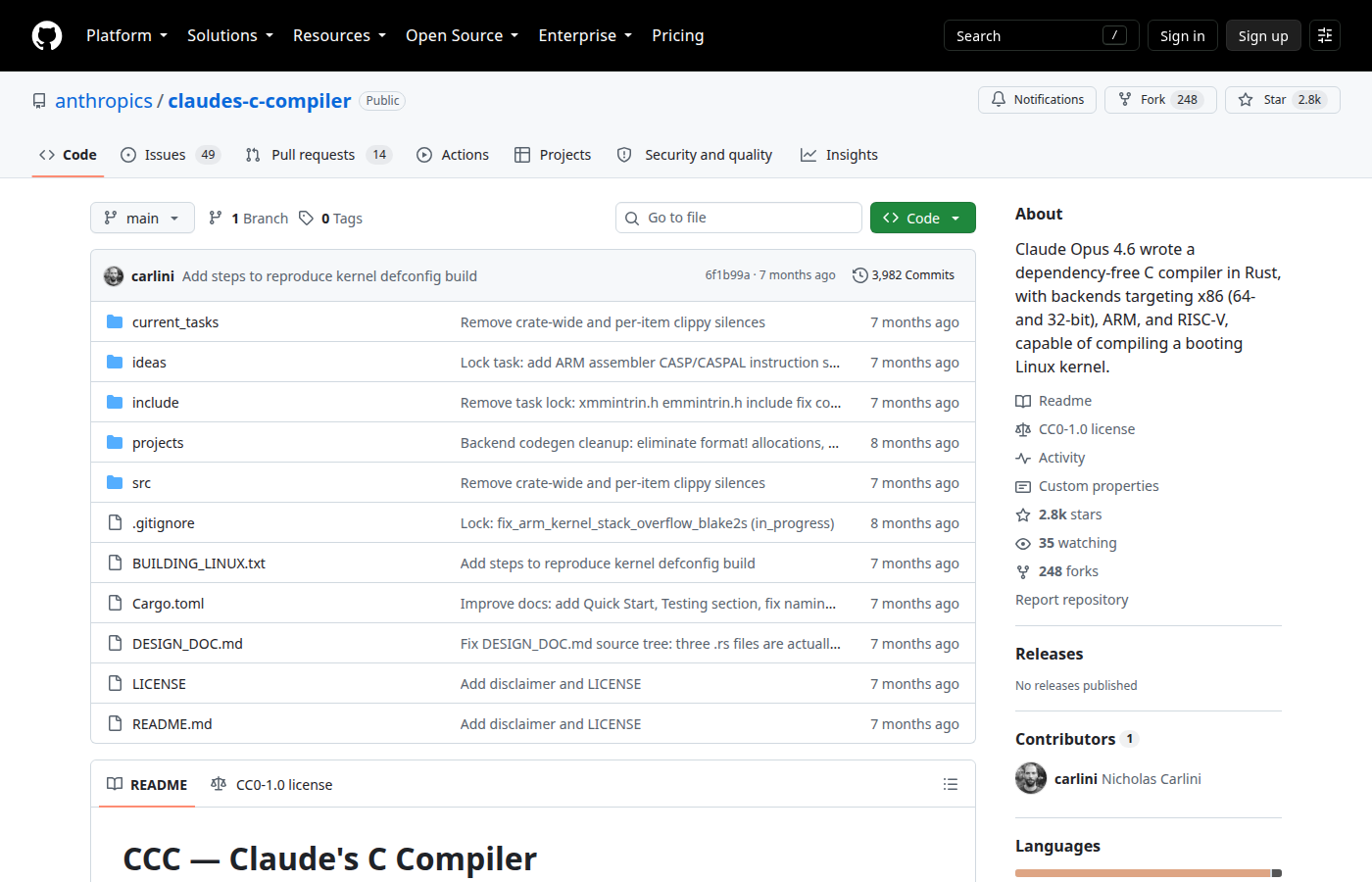Image resolution: width=1372 pixels, height=882 pixels.
Task: Open README.md file
Action: 172,724
